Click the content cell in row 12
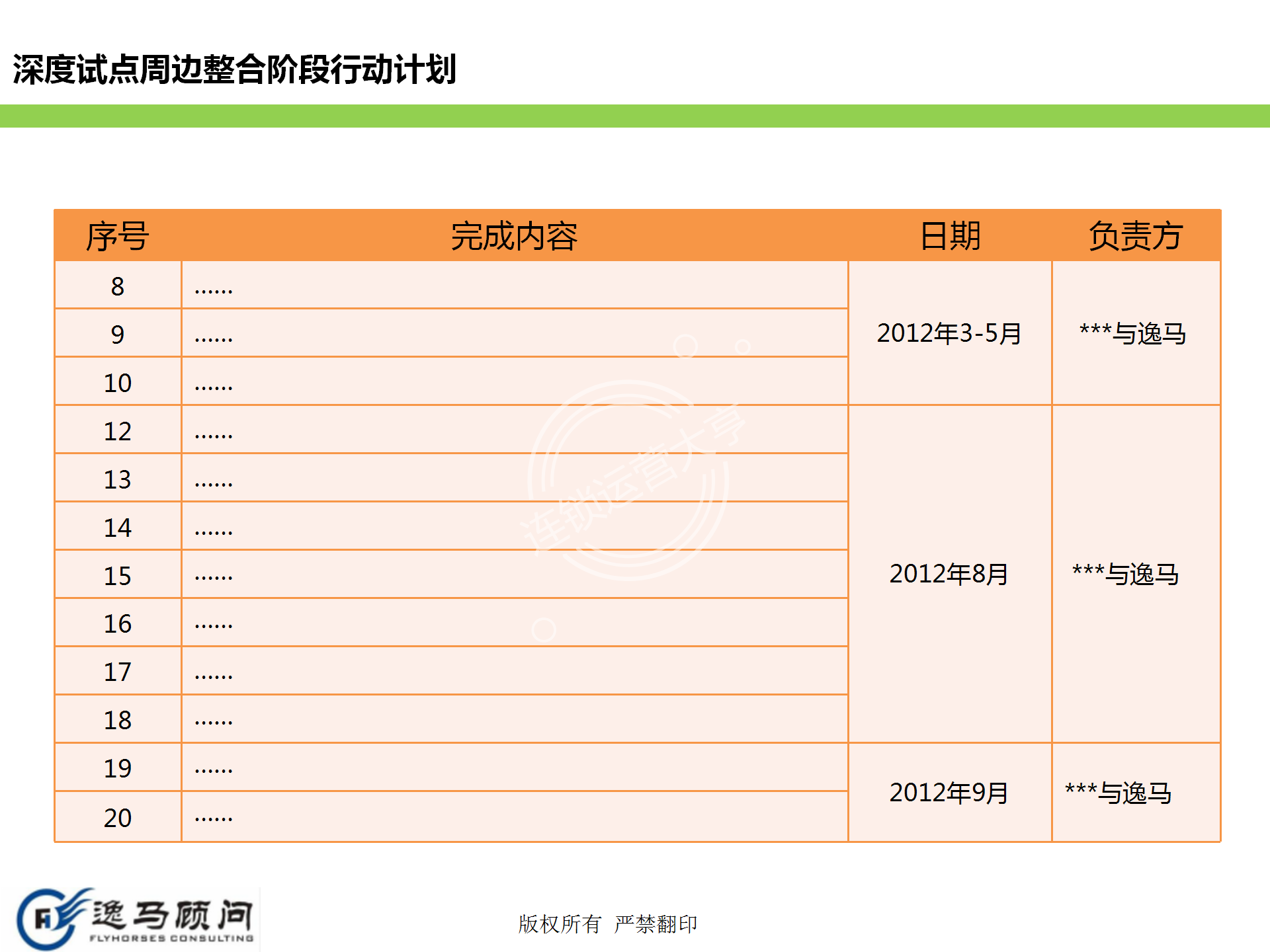The image size is (1270, 952). pyautogui.click(x=514, y=431)
